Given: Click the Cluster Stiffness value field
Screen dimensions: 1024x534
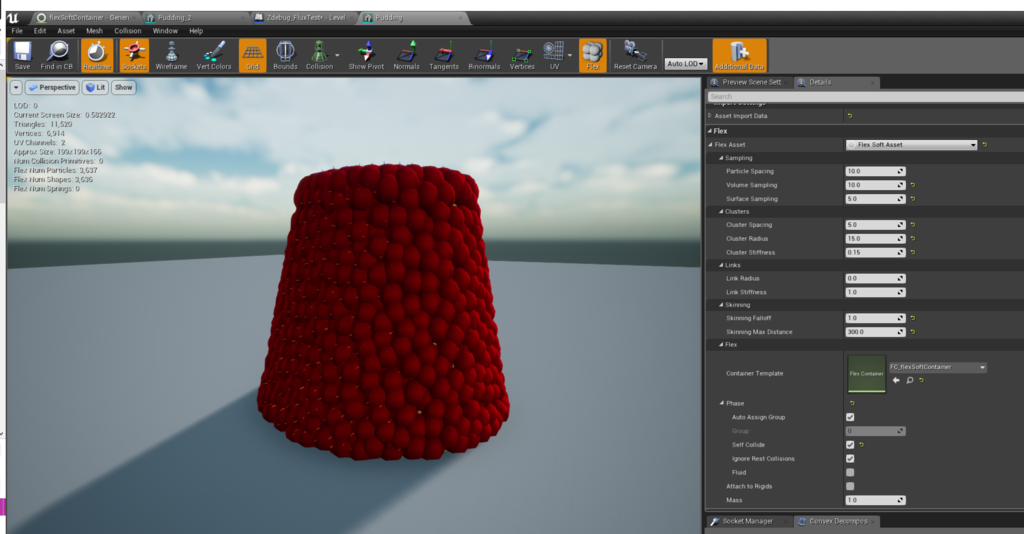Looking at the screenshot, I should coord(875,252).
